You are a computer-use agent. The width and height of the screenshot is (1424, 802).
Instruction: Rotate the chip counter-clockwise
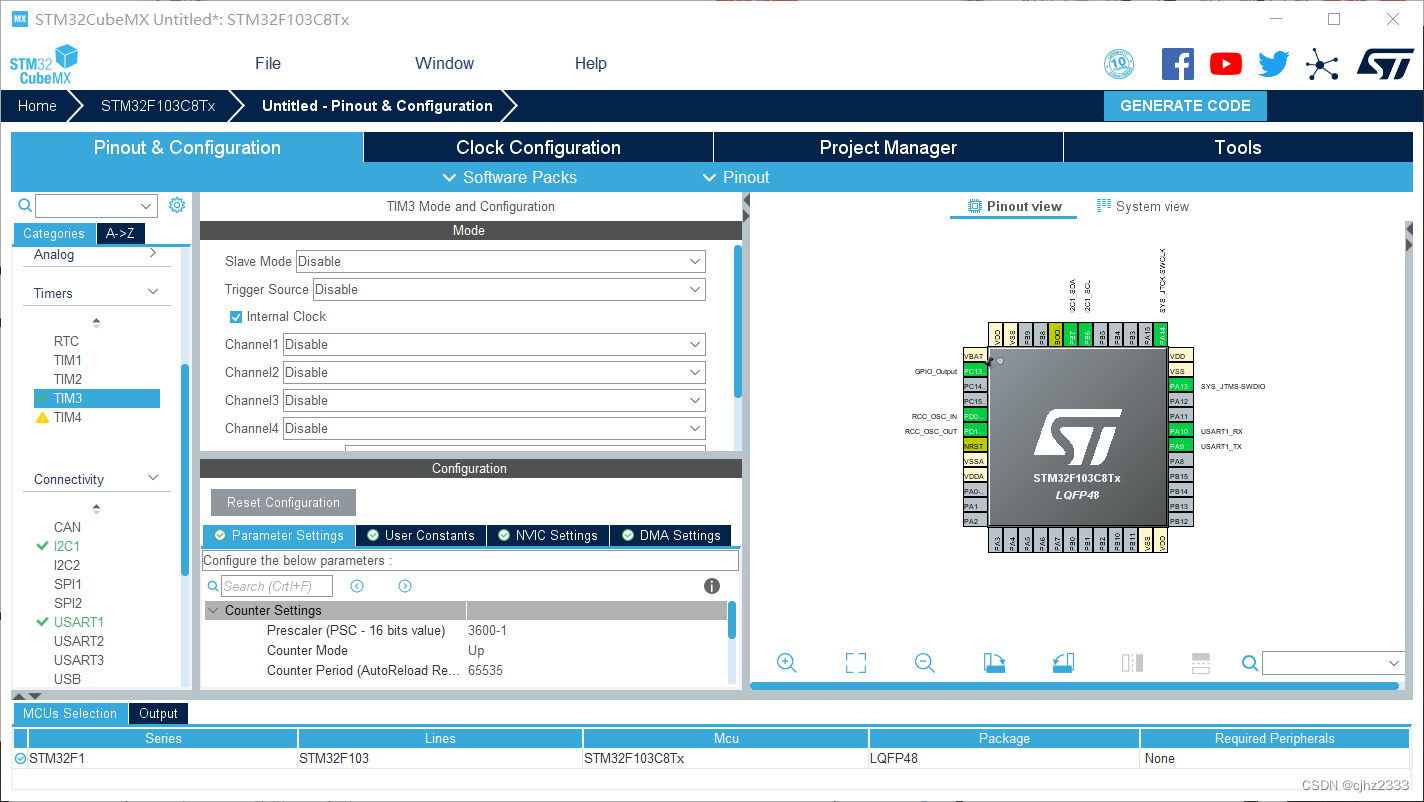point(1063,662)
